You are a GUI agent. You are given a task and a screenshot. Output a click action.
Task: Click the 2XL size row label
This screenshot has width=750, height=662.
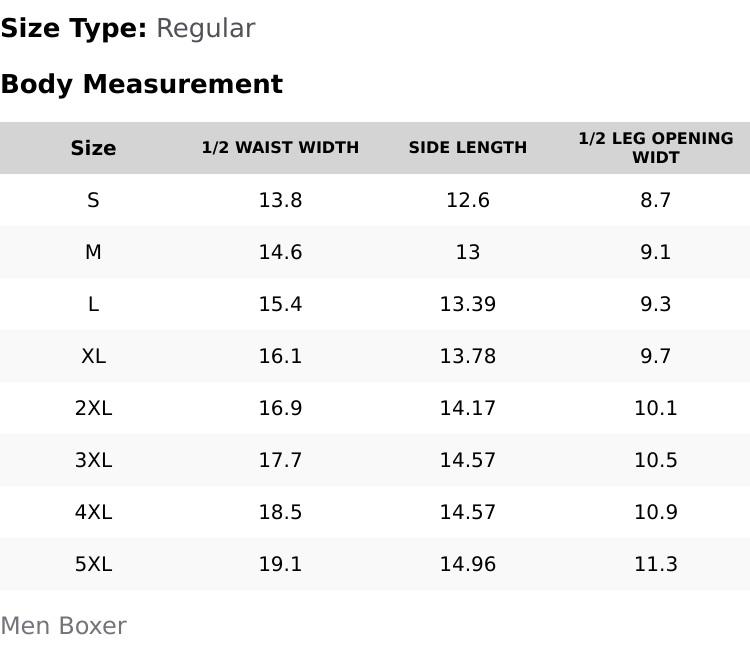[93, 408]
